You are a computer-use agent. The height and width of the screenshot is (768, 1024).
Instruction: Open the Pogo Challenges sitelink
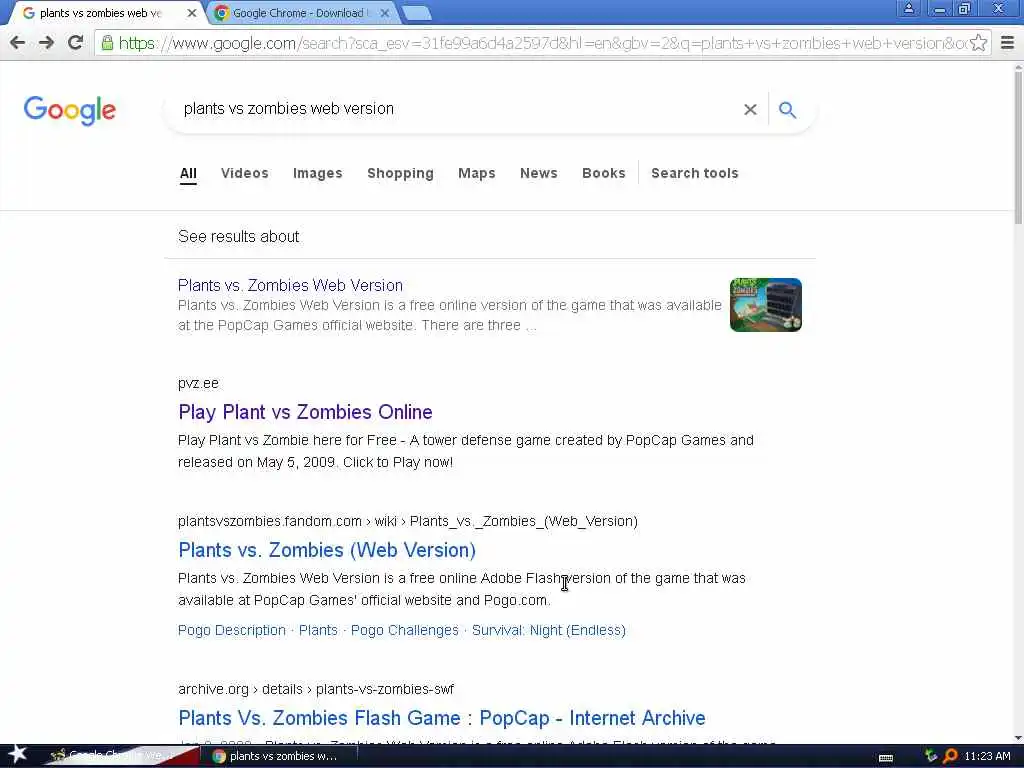(x=405, y=630)
